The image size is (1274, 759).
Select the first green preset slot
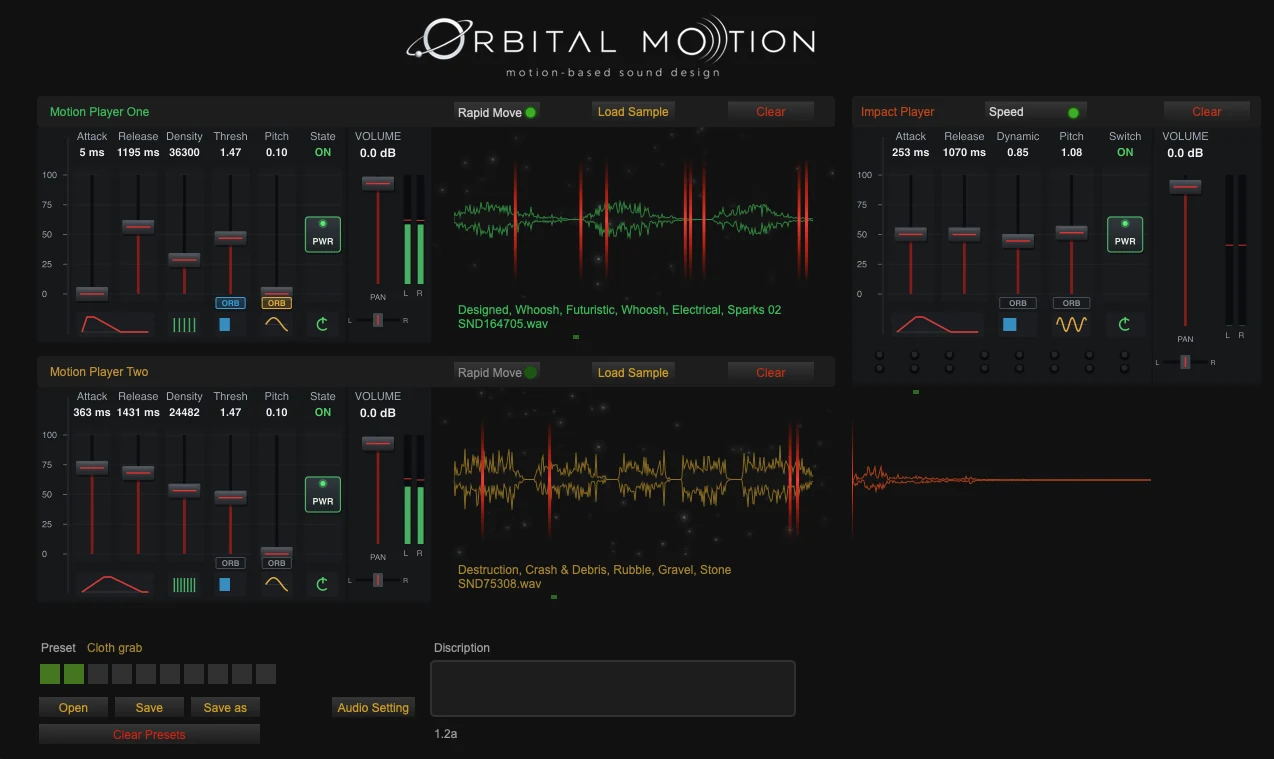click(x=50, y=674)
